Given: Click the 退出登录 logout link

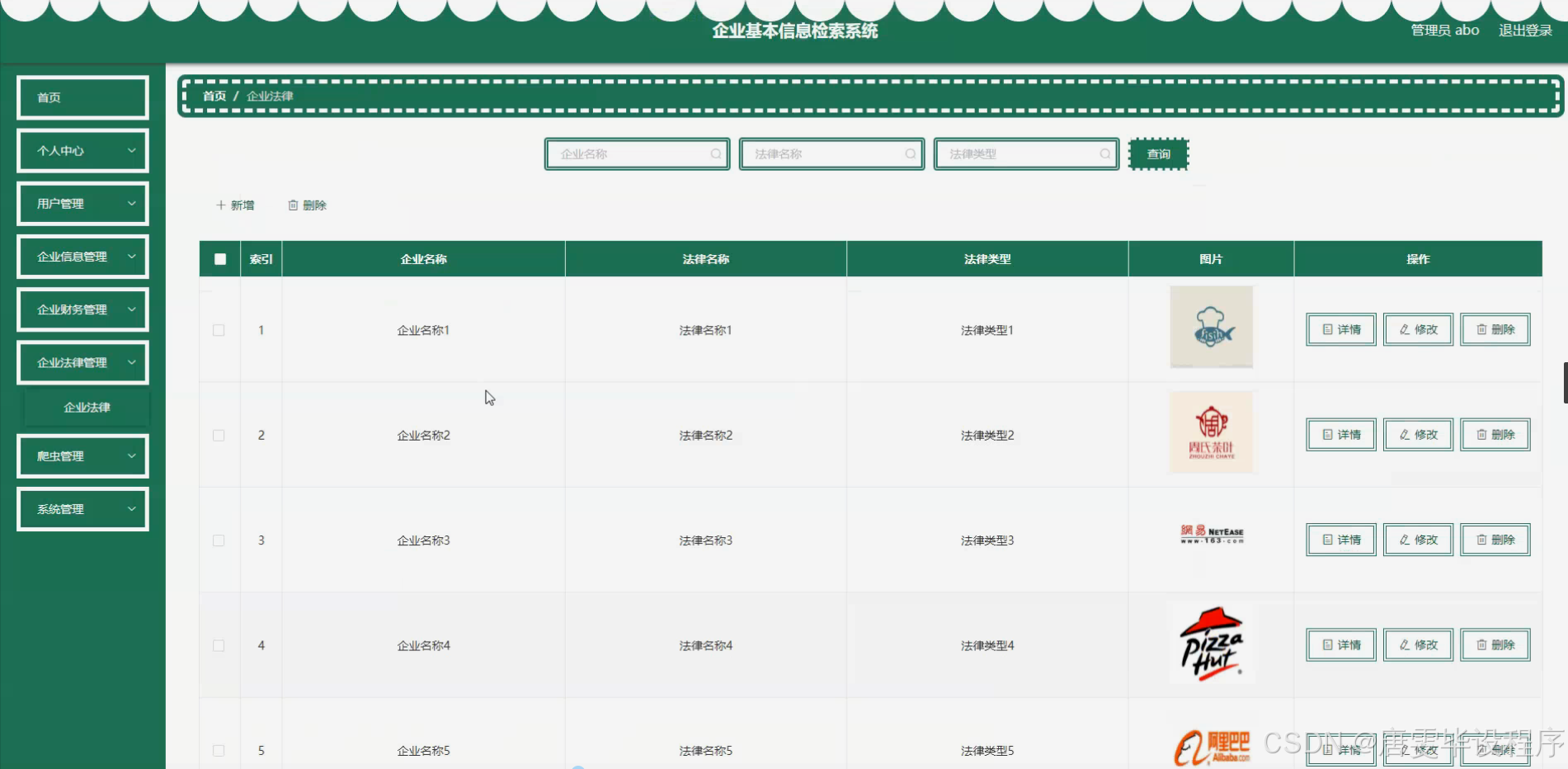Looking at the screenshot, I should pos(1525,31).
